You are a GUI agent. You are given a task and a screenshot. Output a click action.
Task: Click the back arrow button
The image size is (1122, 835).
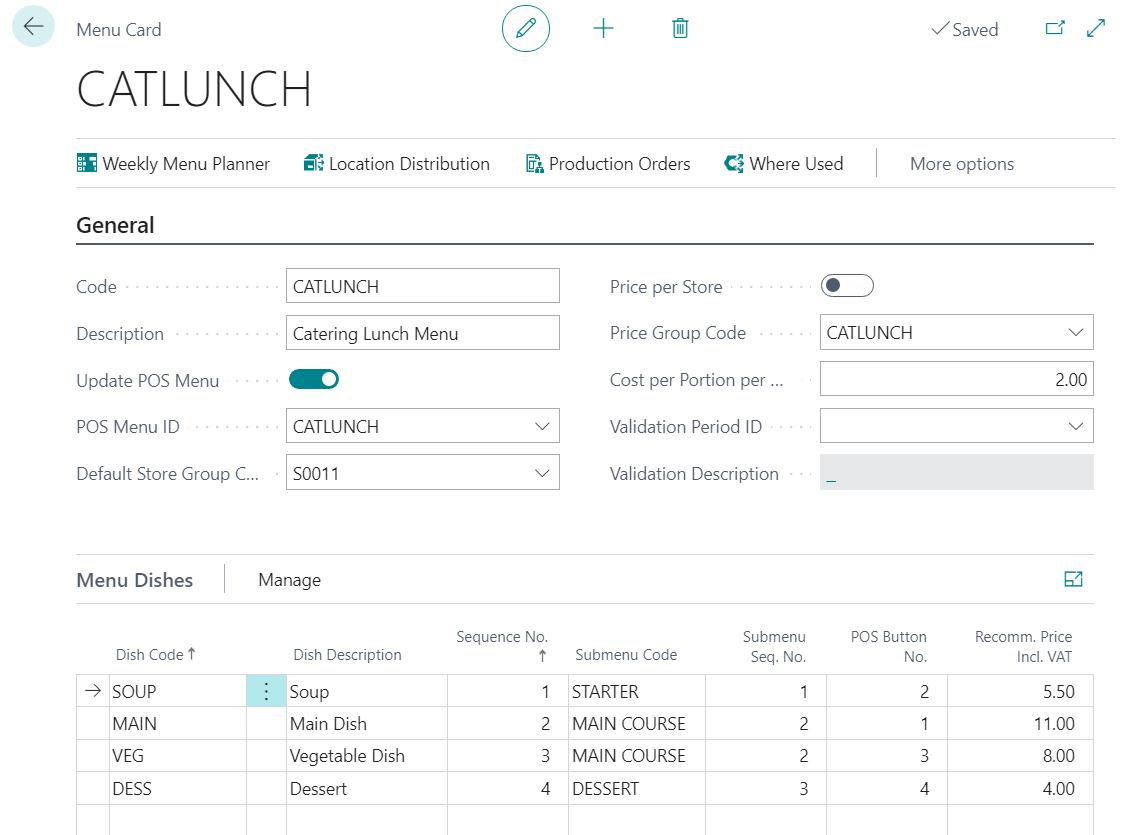33,26
